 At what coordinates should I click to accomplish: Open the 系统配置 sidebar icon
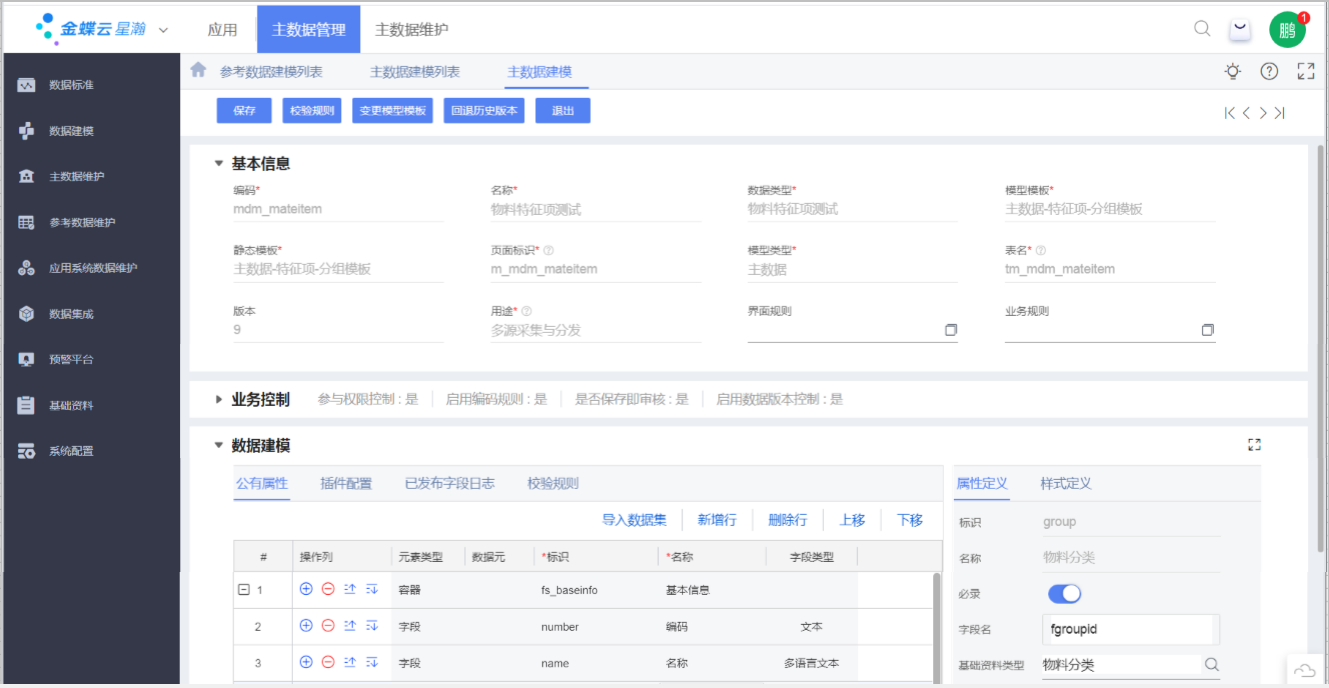[x=27, y=451]
